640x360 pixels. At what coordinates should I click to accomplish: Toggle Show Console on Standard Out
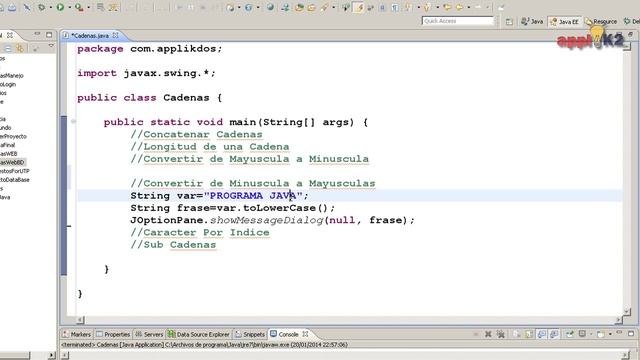[x=542, y=334]
